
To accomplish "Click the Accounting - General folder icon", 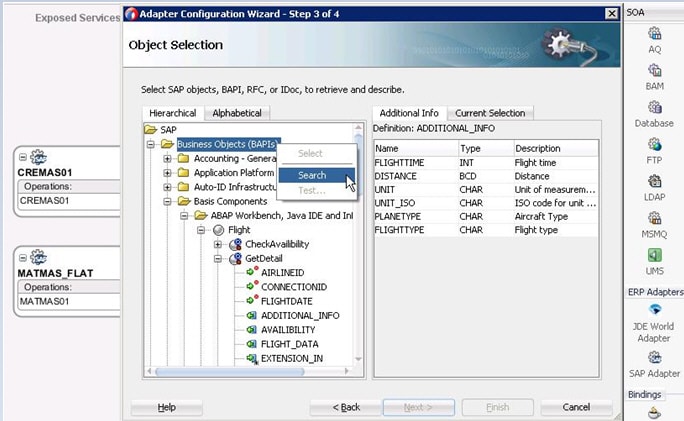I will 184,158.
